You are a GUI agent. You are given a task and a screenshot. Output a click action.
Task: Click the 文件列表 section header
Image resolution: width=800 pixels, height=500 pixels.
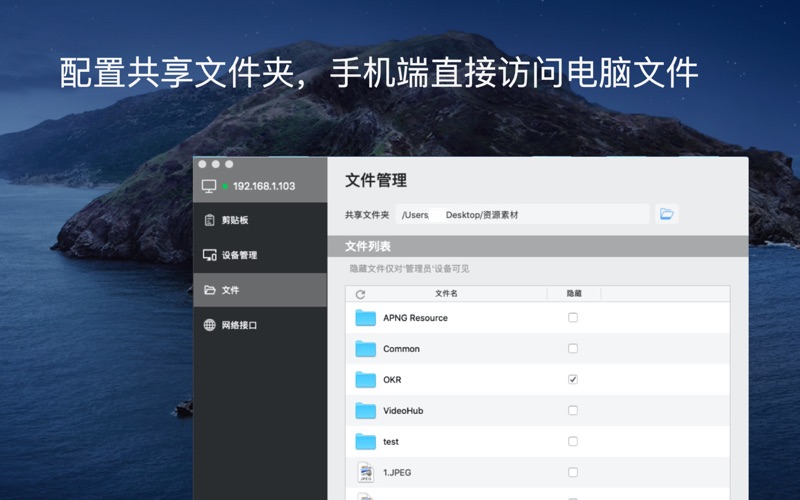[368, 246]
